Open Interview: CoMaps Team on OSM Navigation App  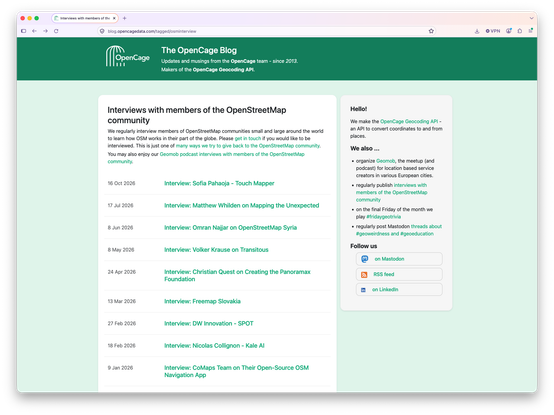(x=236, y=372)
